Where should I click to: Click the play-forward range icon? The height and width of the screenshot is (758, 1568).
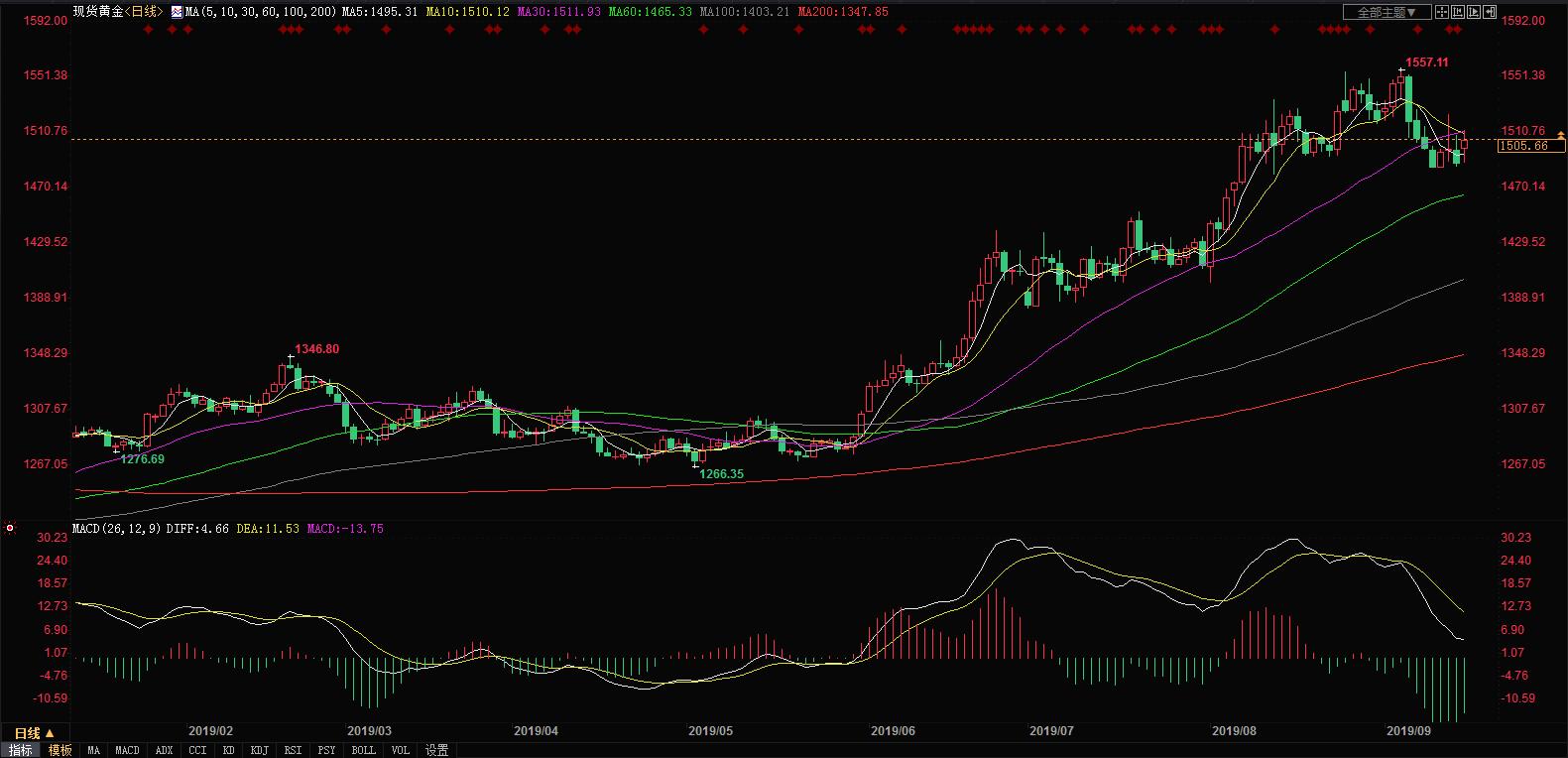click(x=1474, y=12)
